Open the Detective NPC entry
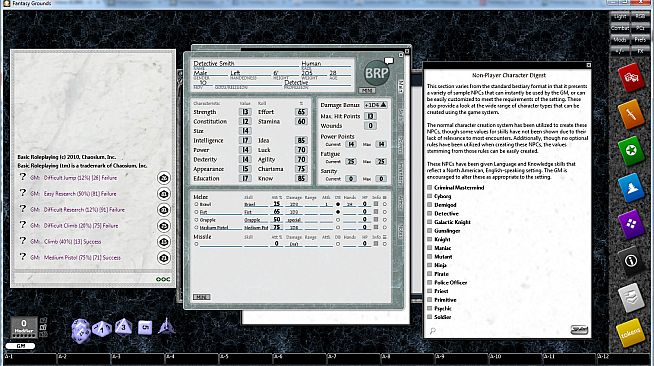This screenshot has width=654, height=366. pyautogui.click(x=446, y=213)
